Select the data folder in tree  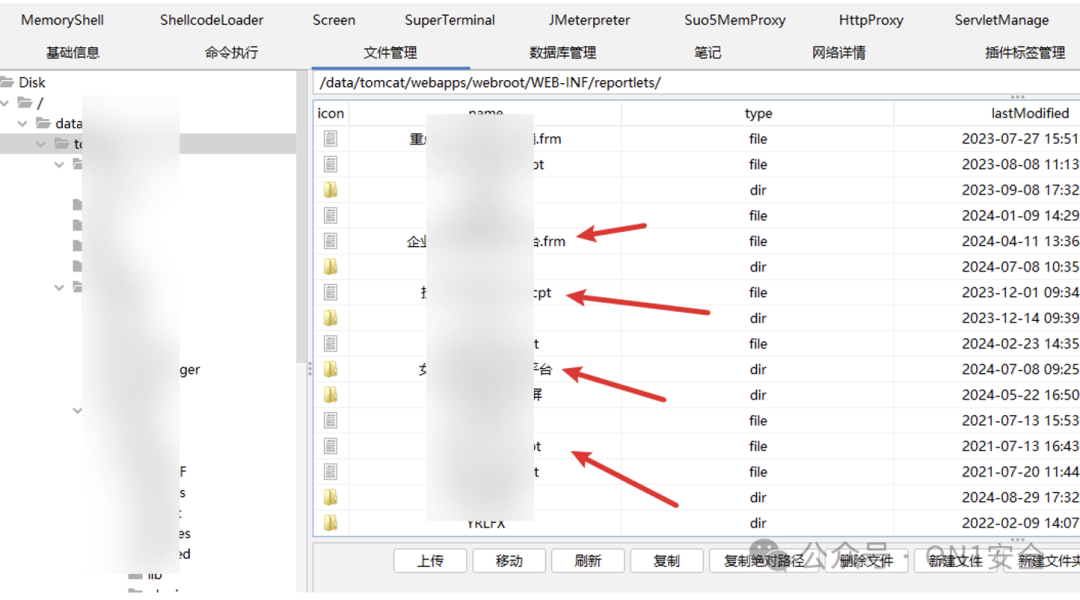click(x=68, y=124)
